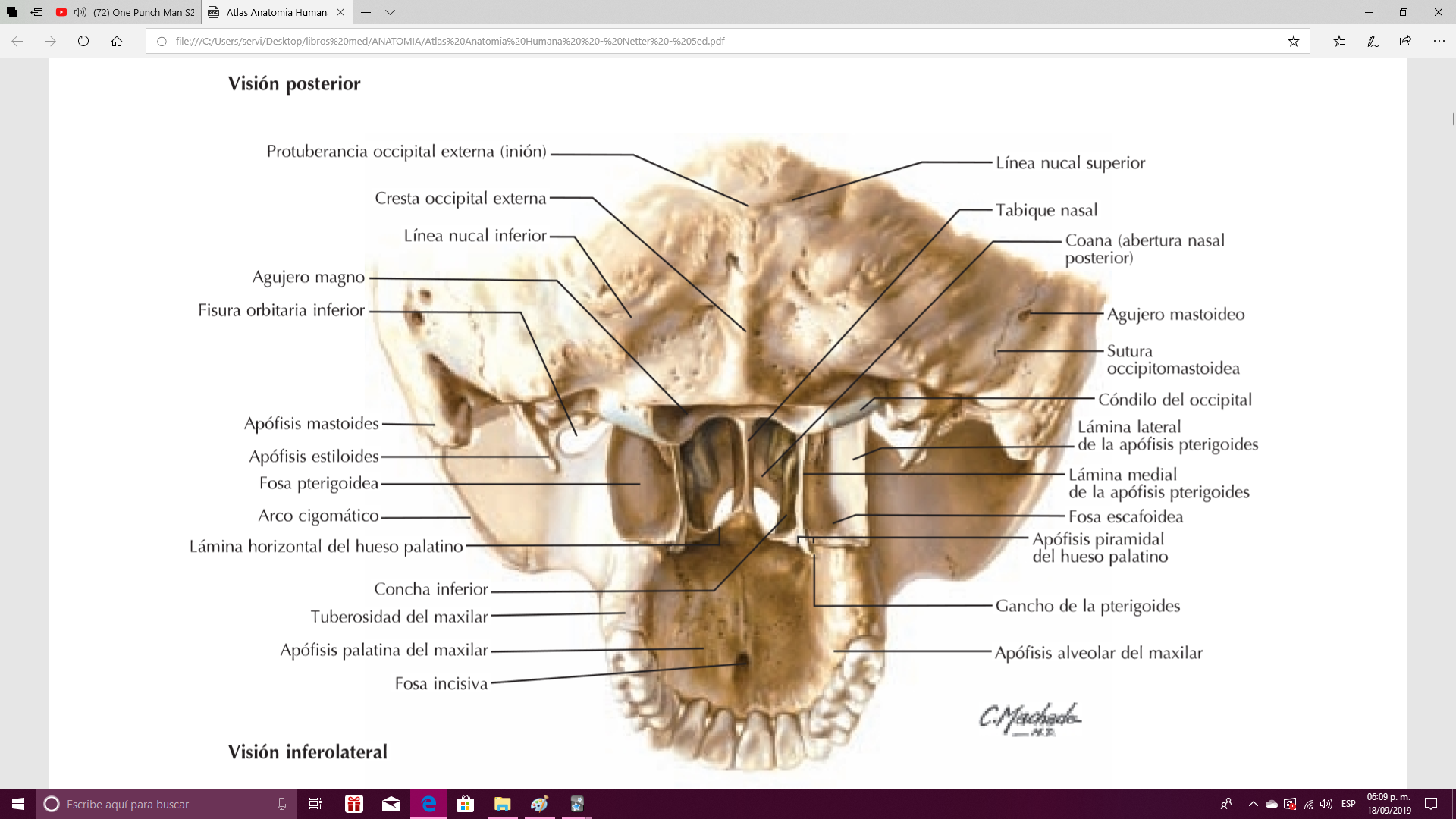Mute the One Punch Man tab audio

point(80,12)
